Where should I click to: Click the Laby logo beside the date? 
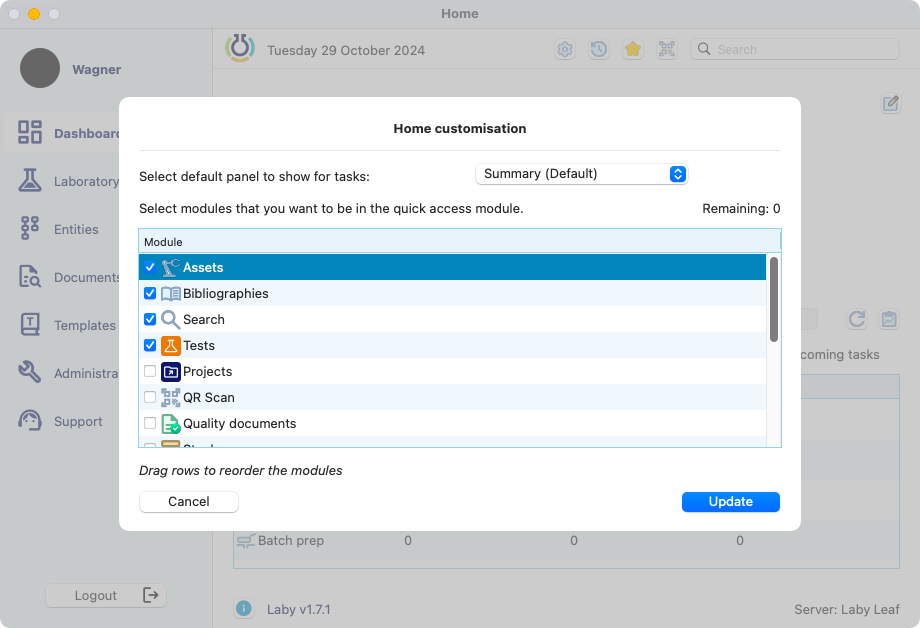pyautogui.click(x=240, y=48)
